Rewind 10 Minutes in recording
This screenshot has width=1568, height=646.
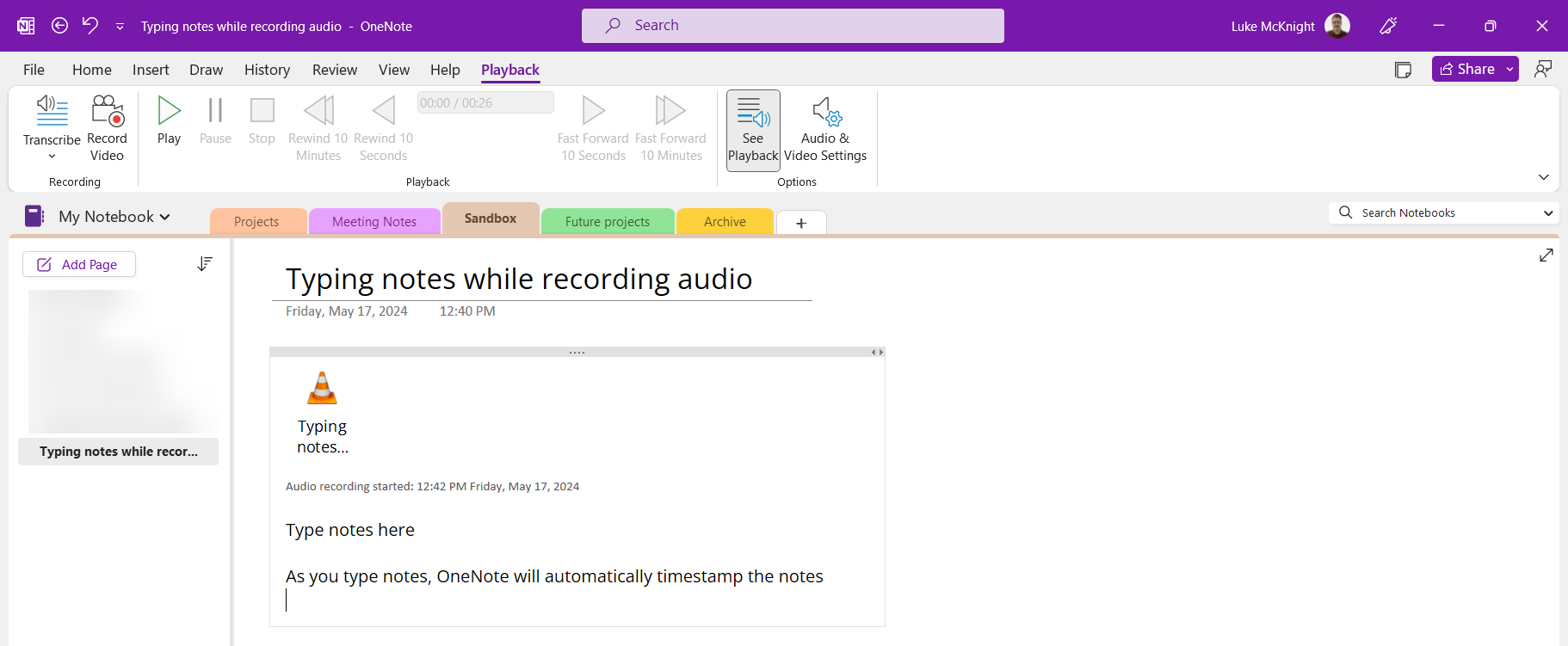(318, 128)
